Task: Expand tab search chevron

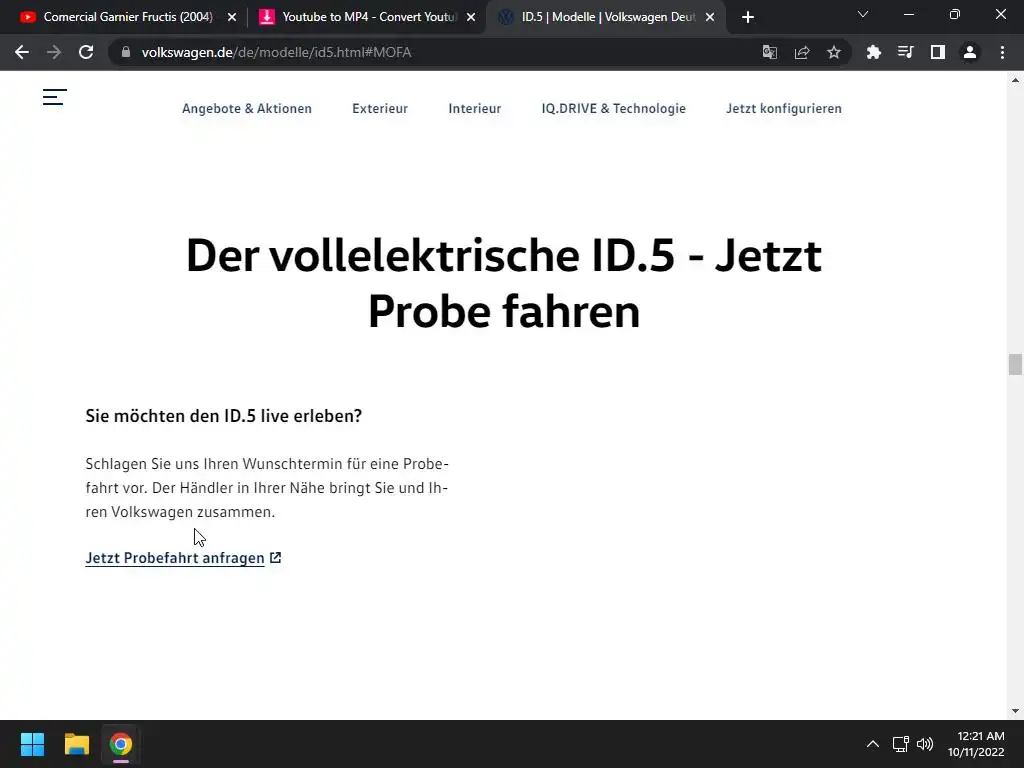Action: click(x=863, y=14)
